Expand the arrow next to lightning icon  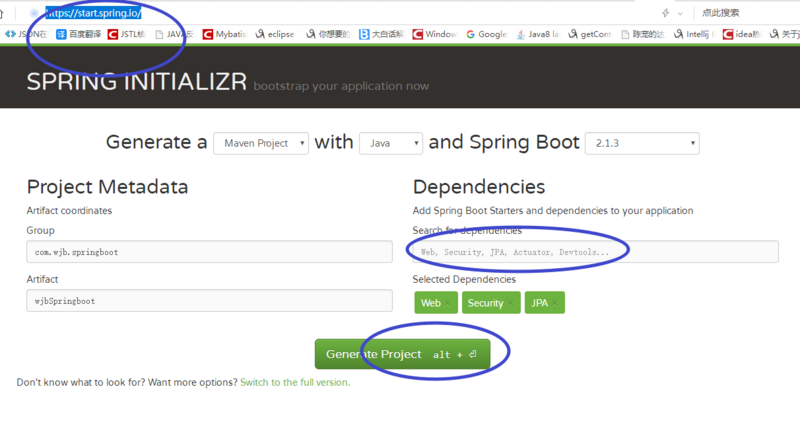click(x=680, y=14)
